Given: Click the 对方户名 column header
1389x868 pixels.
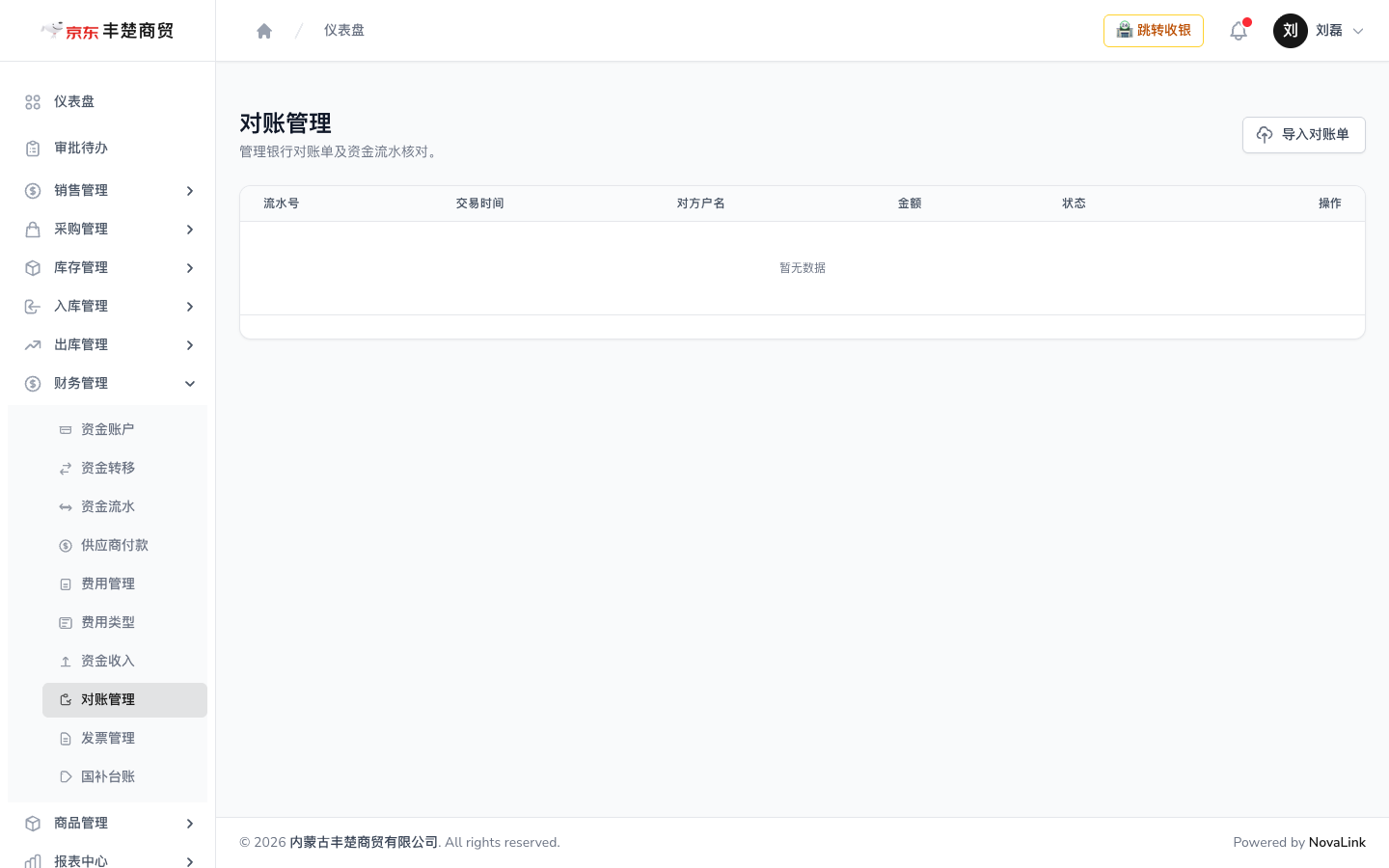Looking at the screenshot, I should (x=701, y=203).
